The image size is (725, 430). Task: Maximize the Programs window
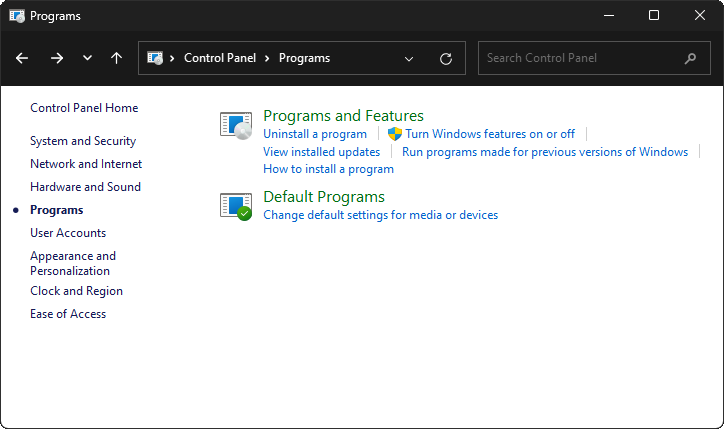(654, 16)
